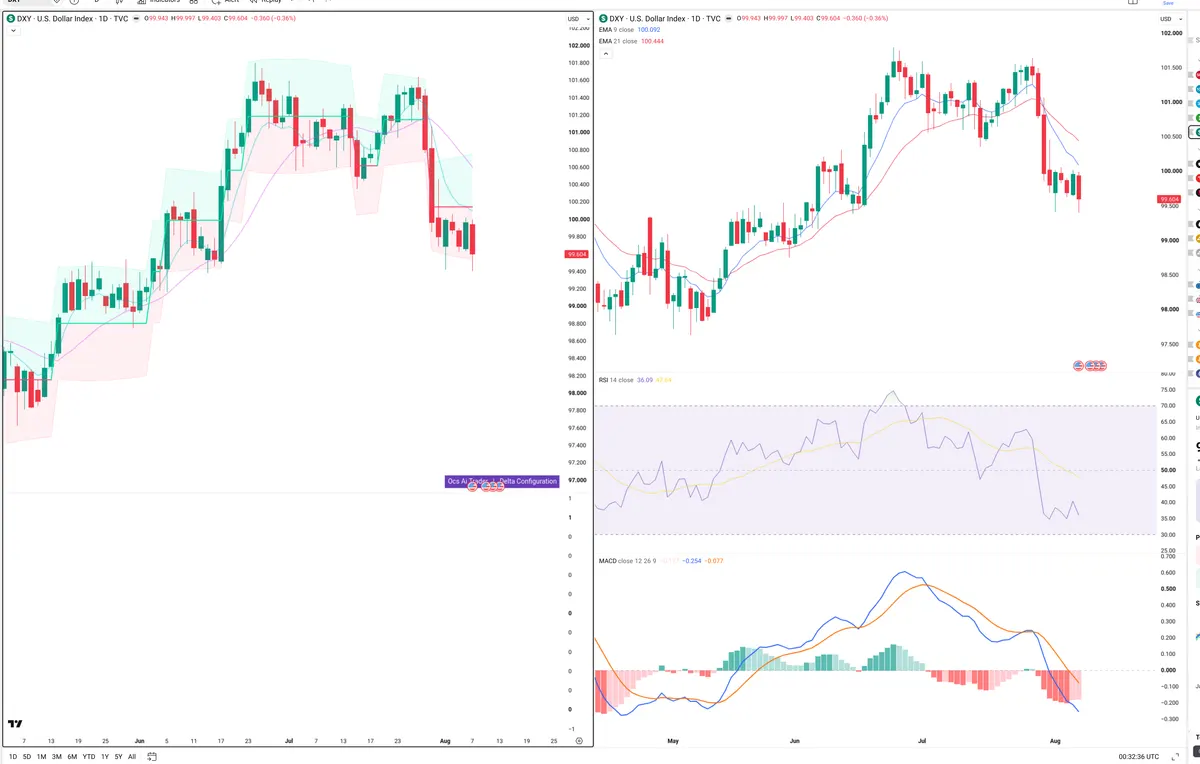The width and height of the screenshot is (1200, 764).
Task: Select the 1Y range tab
Action: point(105,757)
